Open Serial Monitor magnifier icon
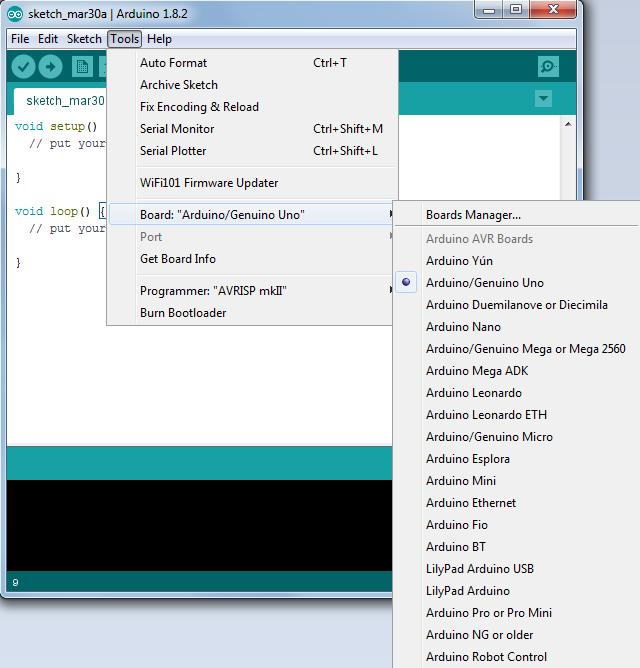 (548, 66)
